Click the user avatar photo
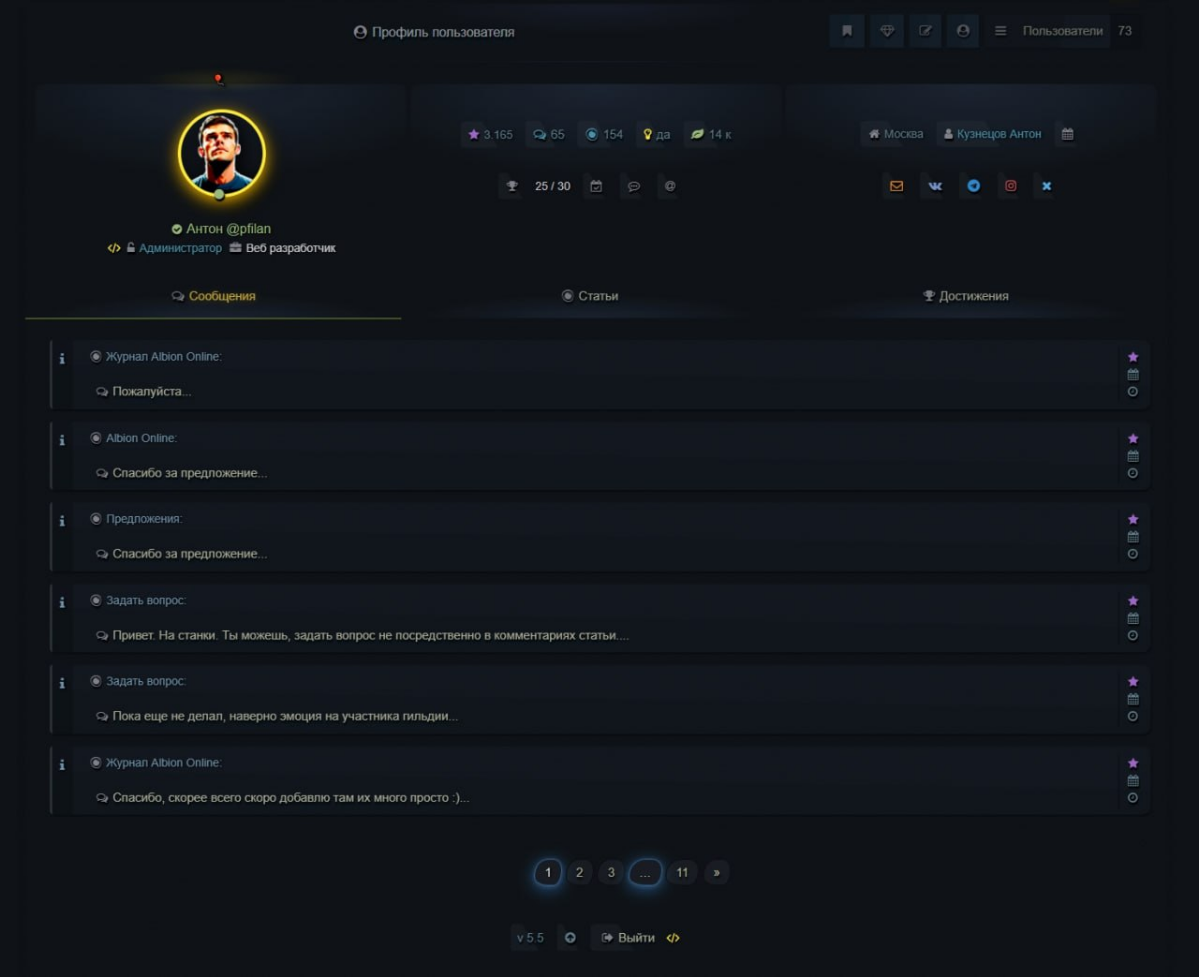1199x977 pixels. [x=221, y=153]
